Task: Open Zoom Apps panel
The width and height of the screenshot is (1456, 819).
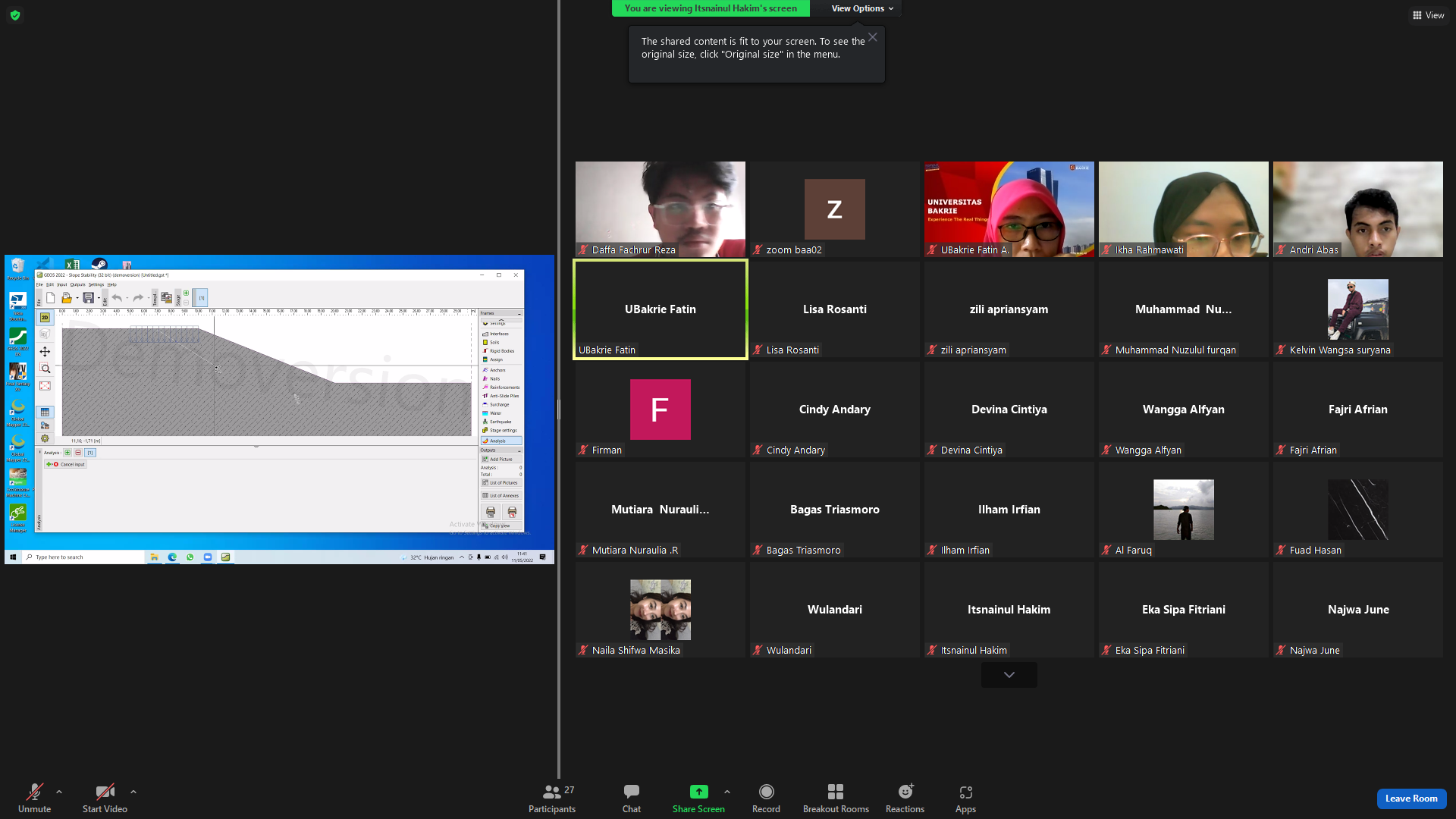Action: [x=965, y=799]
